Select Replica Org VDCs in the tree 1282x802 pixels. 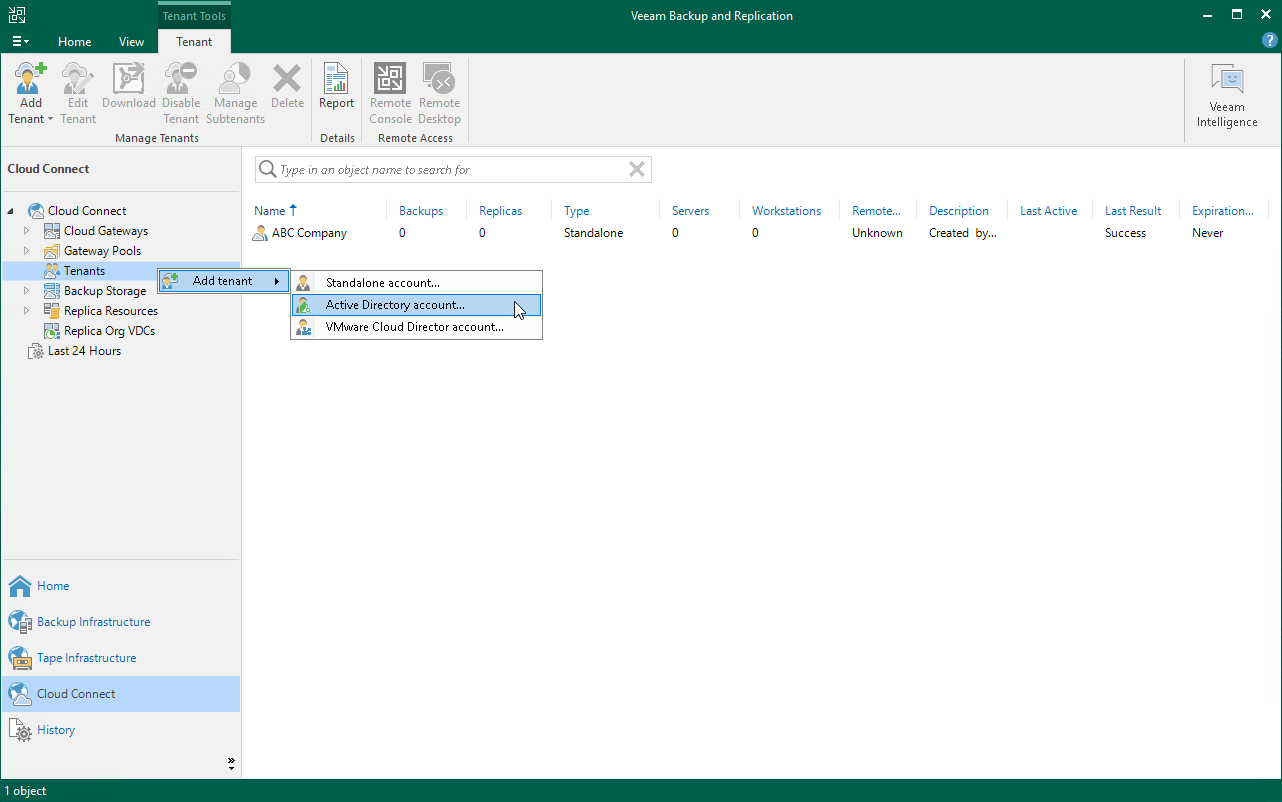coord(109,331)
